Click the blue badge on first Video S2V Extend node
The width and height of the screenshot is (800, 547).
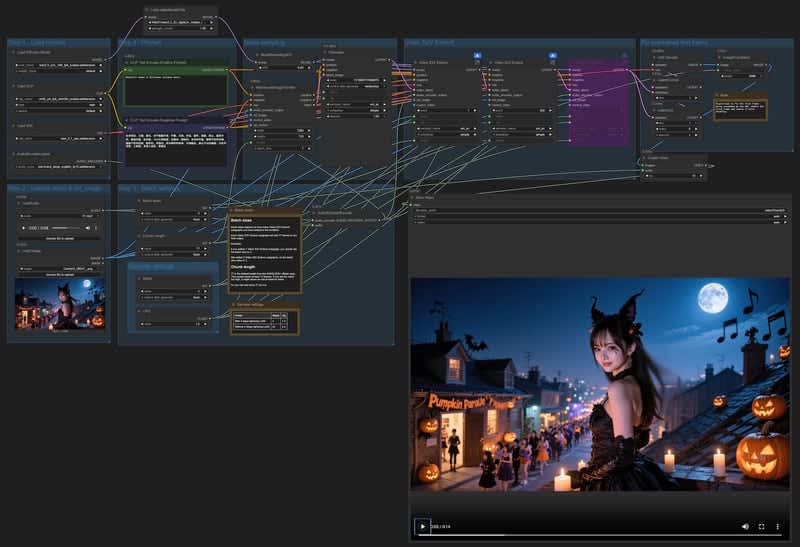[477, 55]
